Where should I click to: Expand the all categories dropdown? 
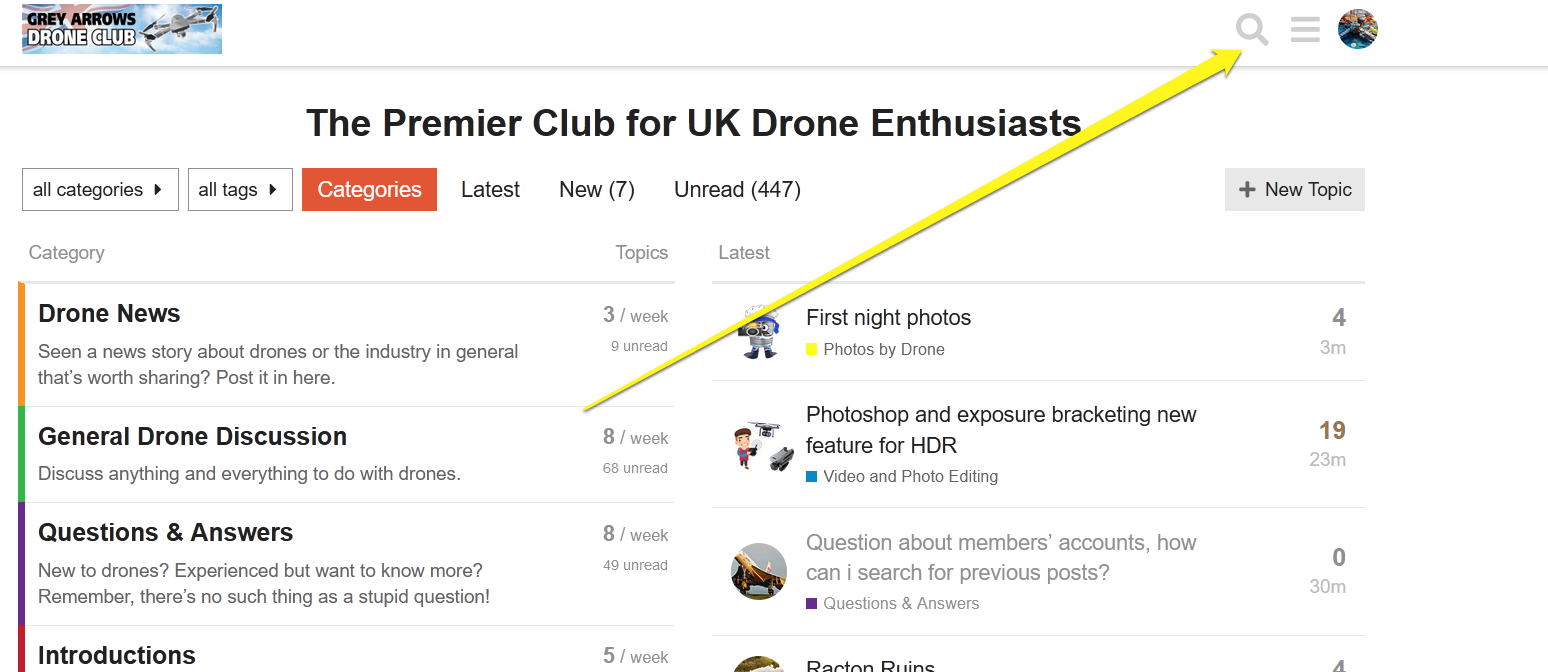pos(100,190)
